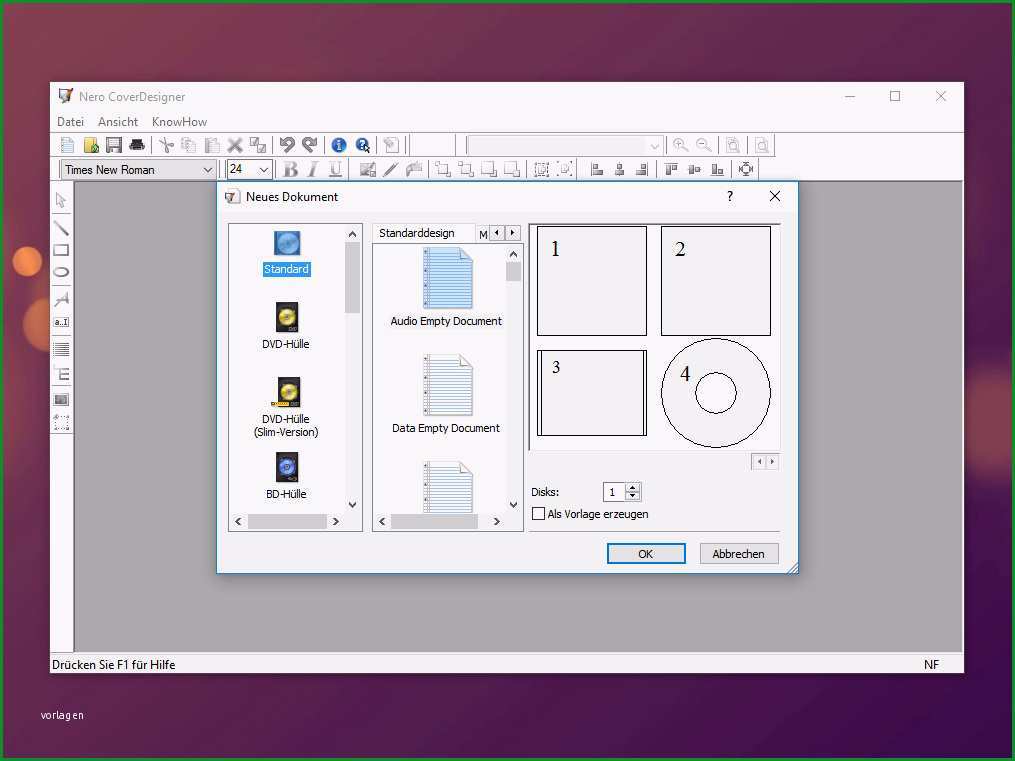Click the dialog's question-mark help button
The width and height of the screenshot is (1015, 761).
[730, 196]
